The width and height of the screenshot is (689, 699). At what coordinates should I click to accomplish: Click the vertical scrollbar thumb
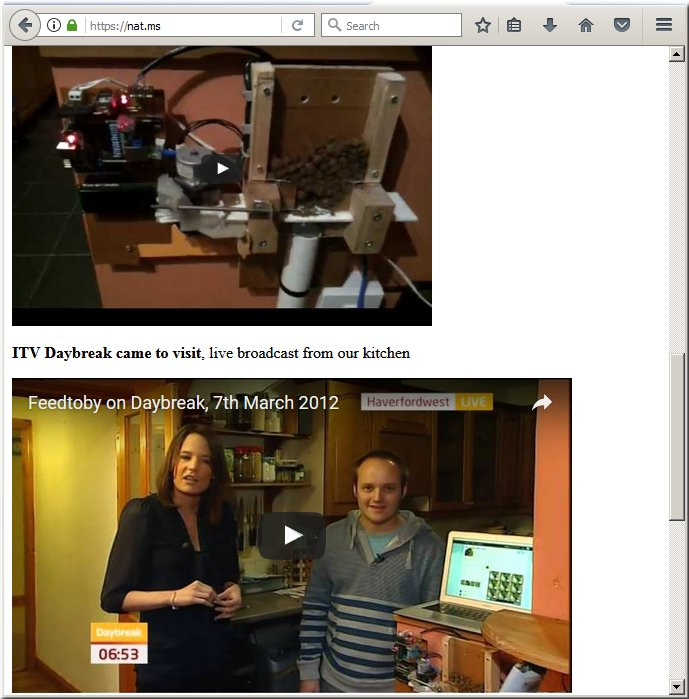point(677,437)
